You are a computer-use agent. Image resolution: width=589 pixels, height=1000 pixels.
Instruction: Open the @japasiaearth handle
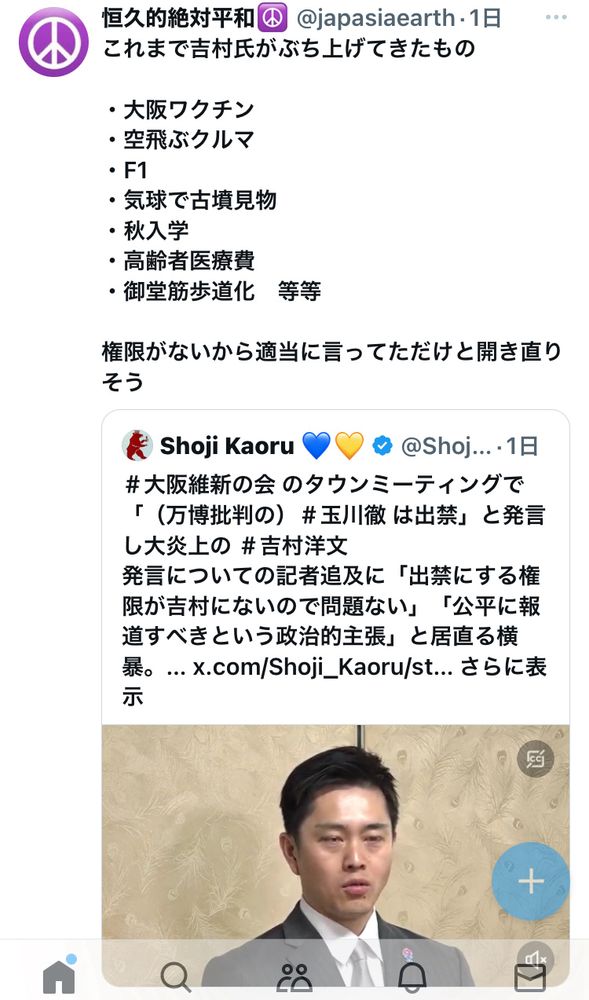(376, 18)
